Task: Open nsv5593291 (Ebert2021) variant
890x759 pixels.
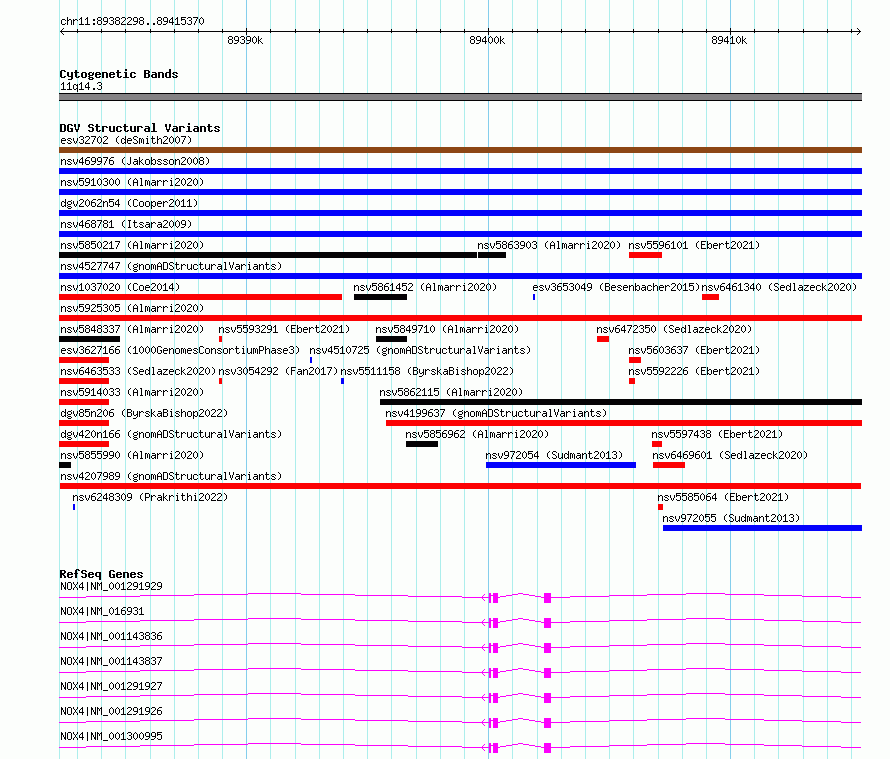Action: point(284,329)
